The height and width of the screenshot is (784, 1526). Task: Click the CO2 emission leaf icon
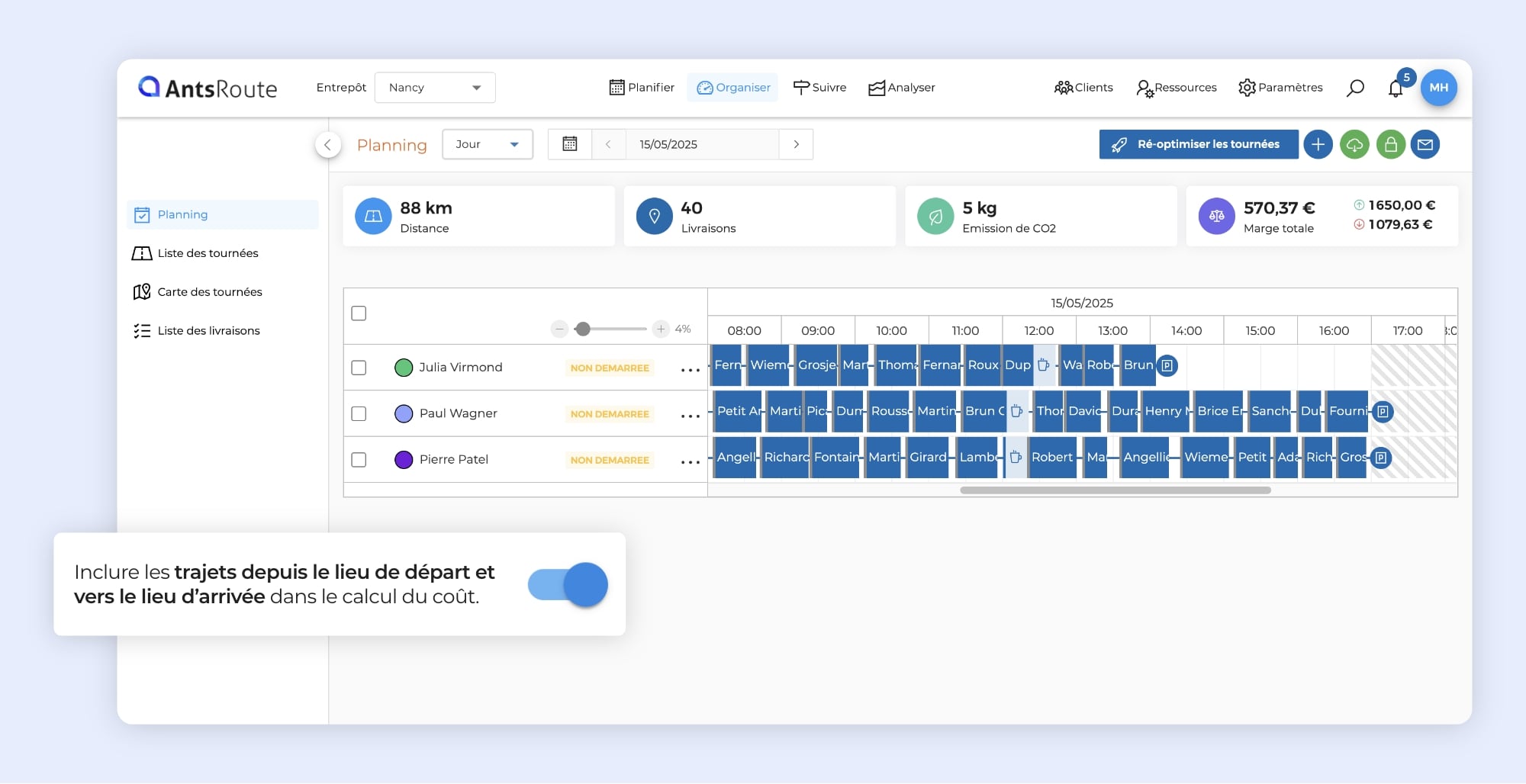(x=935, y=216)
